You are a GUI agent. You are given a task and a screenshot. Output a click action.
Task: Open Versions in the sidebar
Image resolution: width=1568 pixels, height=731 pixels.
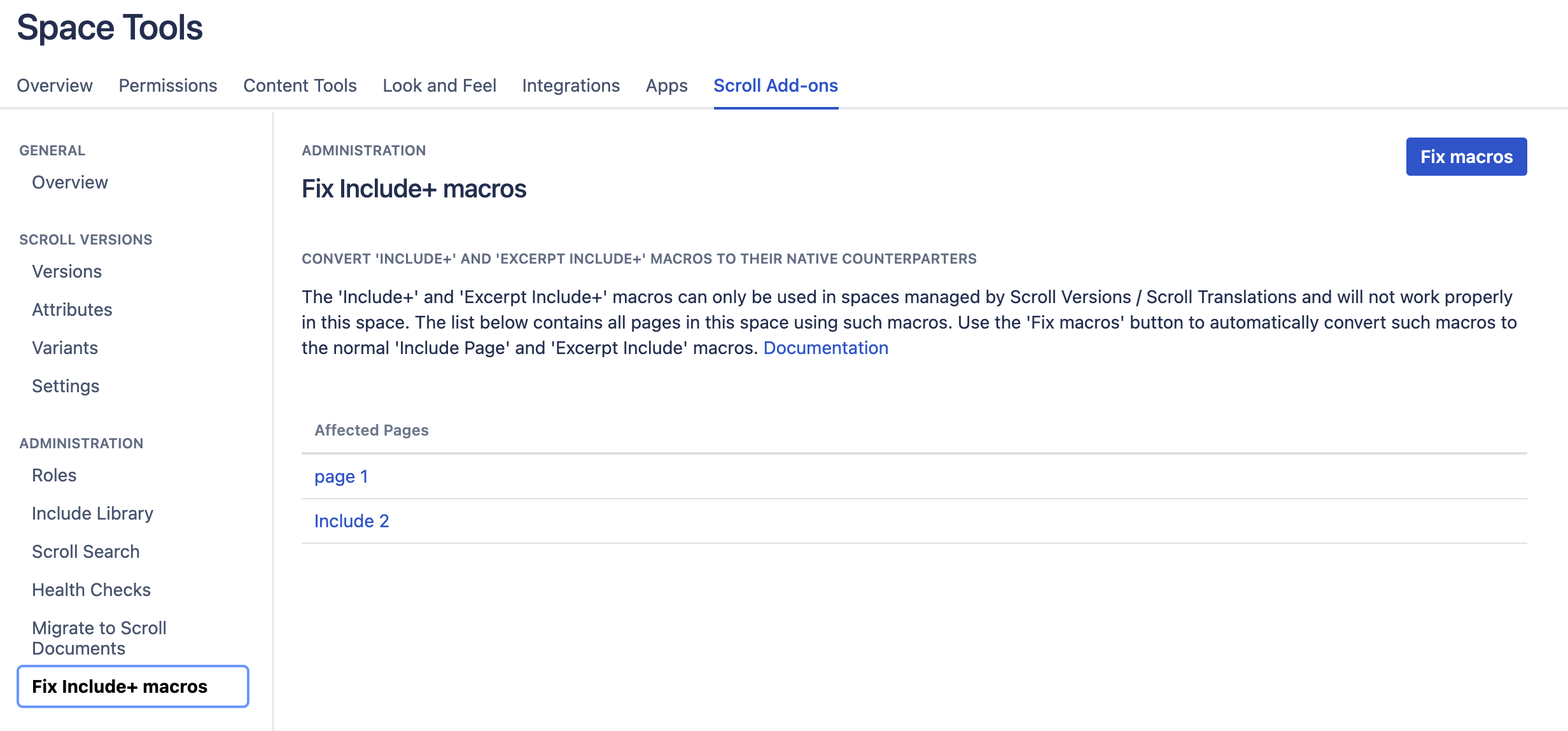pos(67,271)
